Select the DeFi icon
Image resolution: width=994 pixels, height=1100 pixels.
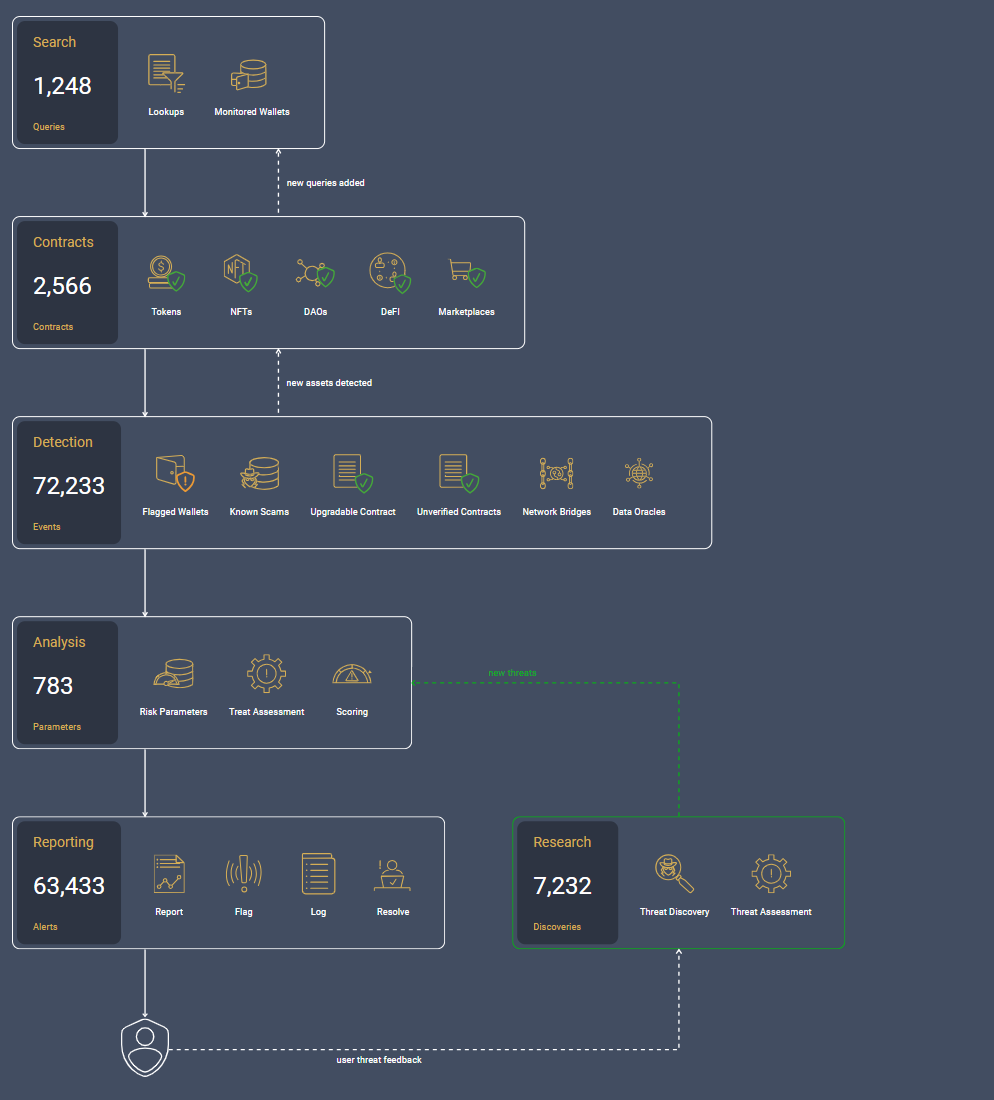(x=390, y=272)
